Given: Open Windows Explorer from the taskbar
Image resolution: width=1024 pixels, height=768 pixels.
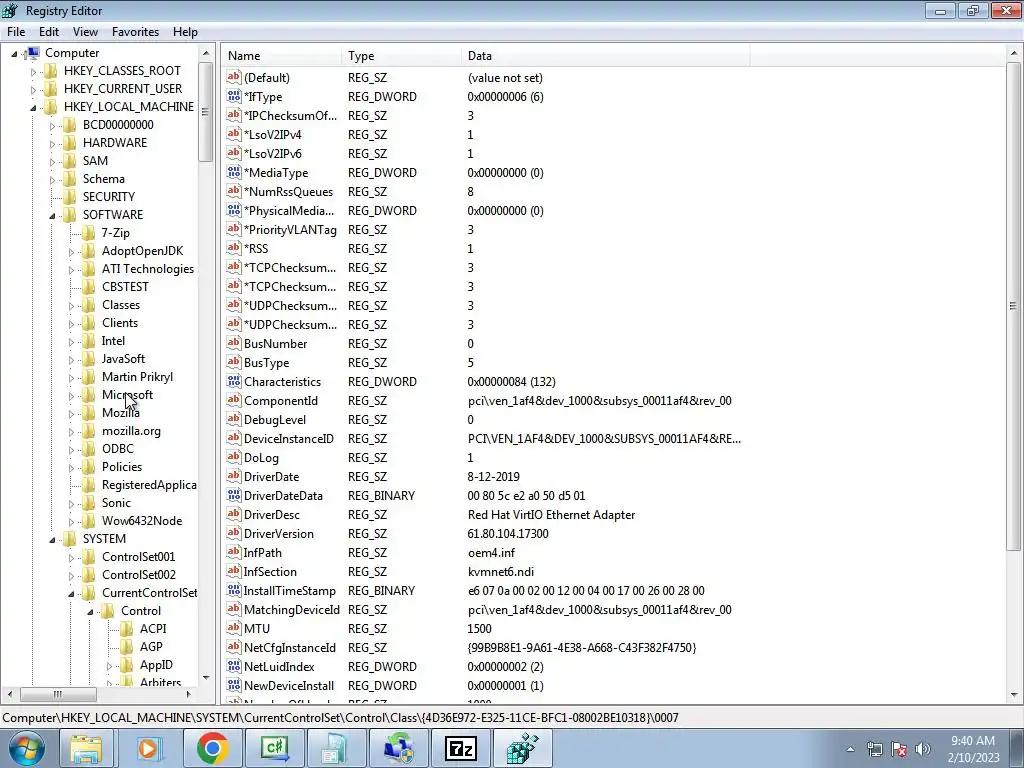Looking at the screenshot, I should click(86, 748).
